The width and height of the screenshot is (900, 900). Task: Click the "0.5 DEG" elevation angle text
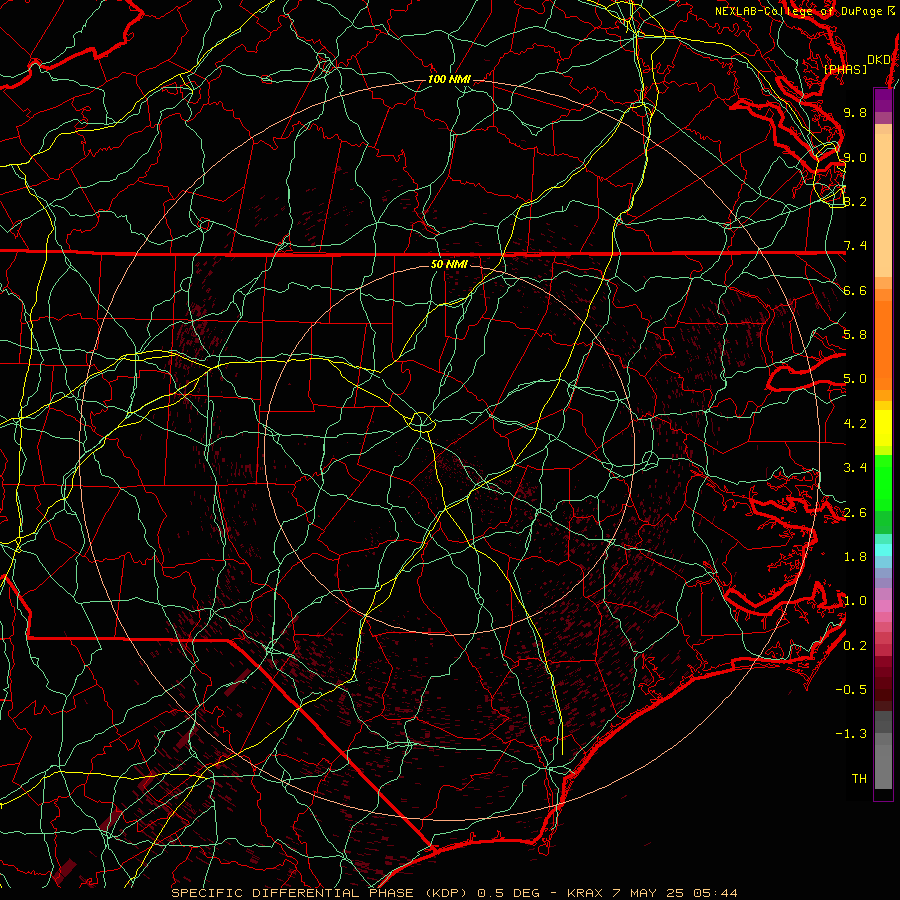(x=509, y=893)
